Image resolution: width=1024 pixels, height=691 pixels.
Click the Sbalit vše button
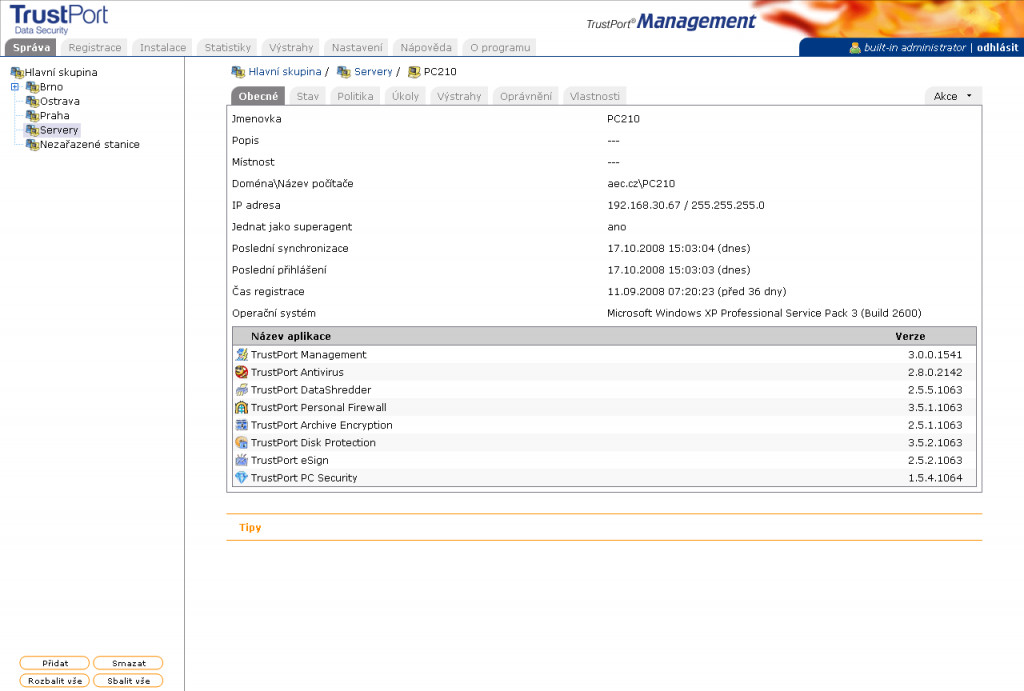tap(128, 681)
